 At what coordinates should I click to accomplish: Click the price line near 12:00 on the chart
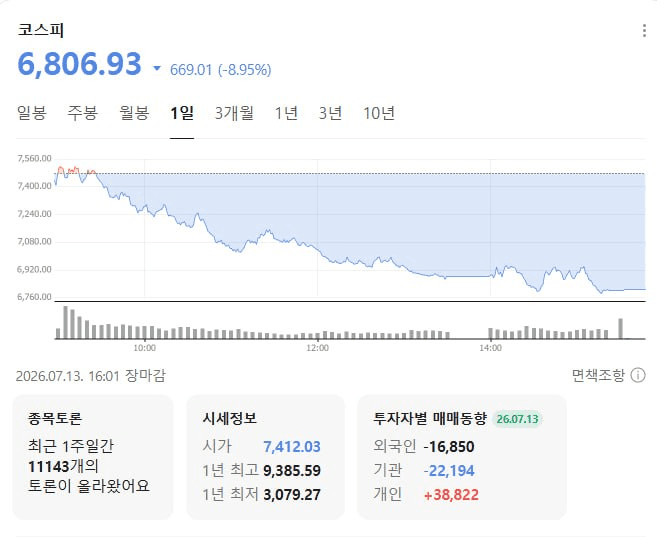click(x=318, y=249)
